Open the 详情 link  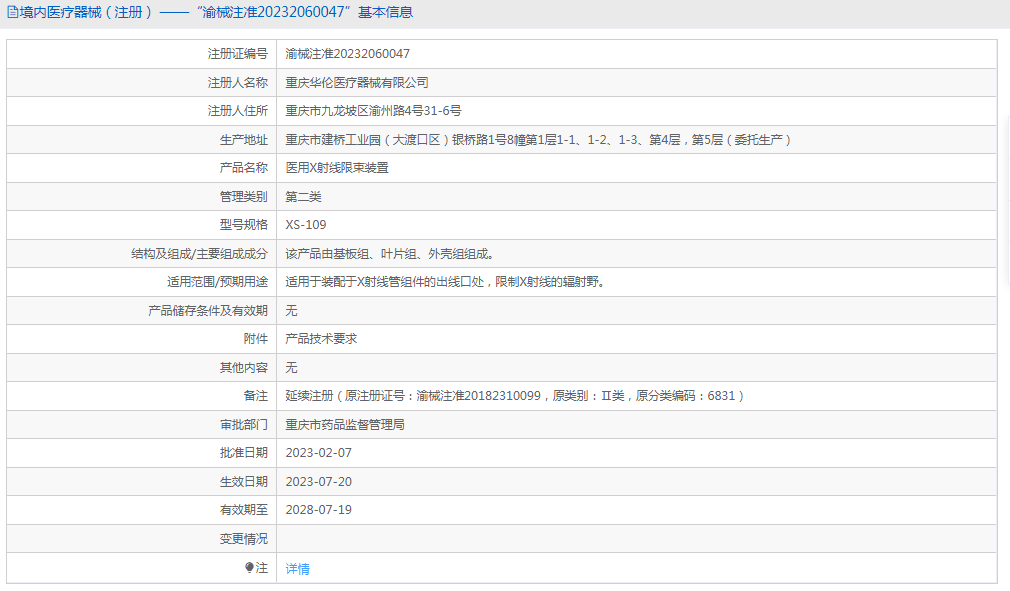pos(298,568)
